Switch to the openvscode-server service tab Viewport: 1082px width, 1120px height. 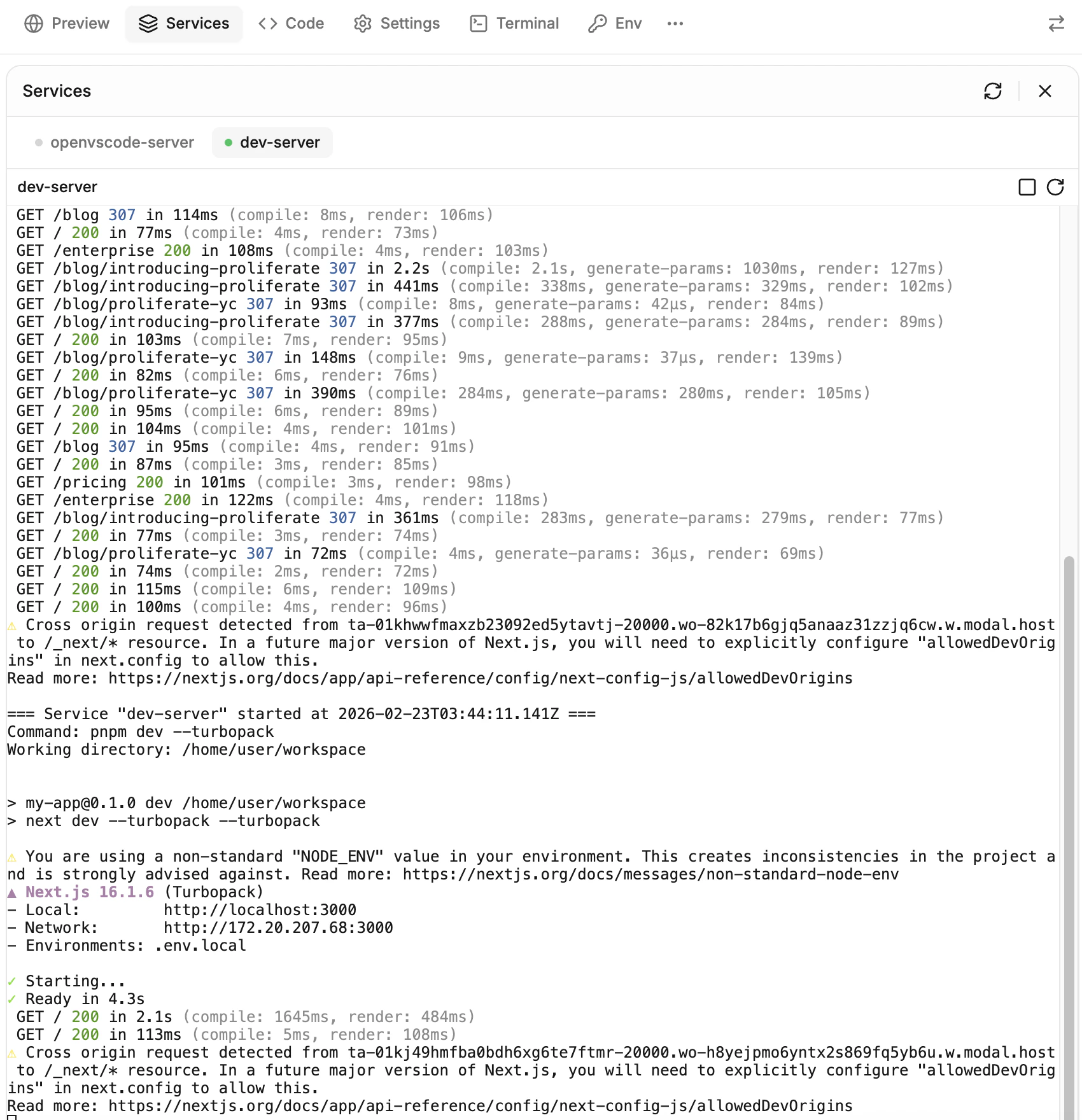[x=123, y=142]
